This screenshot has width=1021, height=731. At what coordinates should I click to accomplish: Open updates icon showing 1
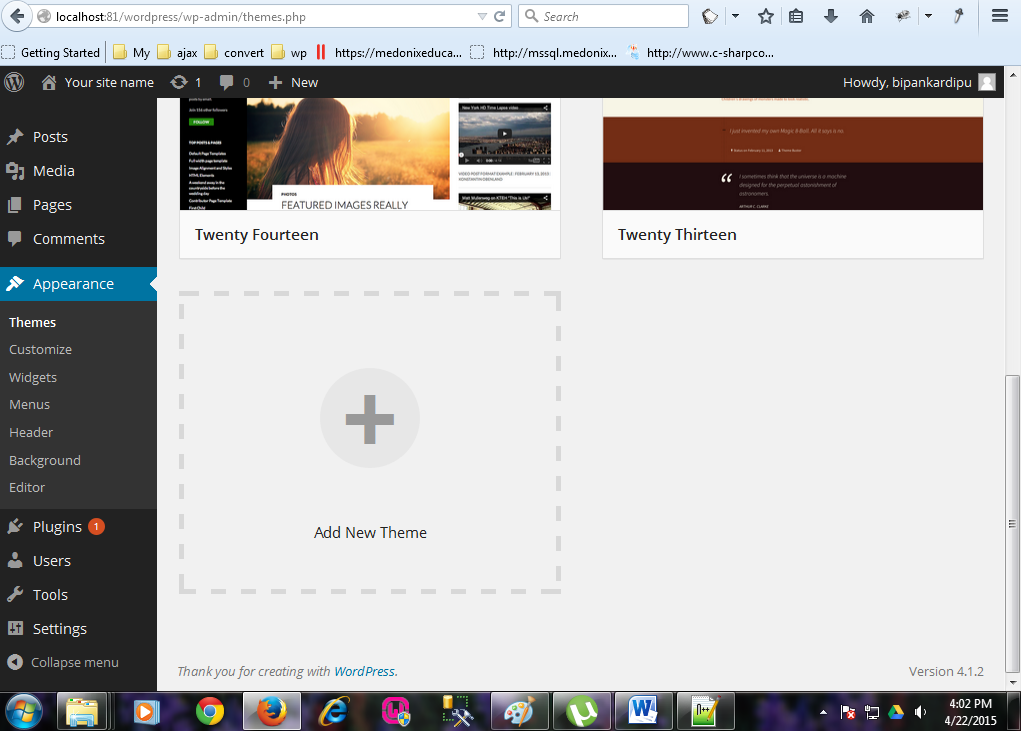[x=186, y=82]
